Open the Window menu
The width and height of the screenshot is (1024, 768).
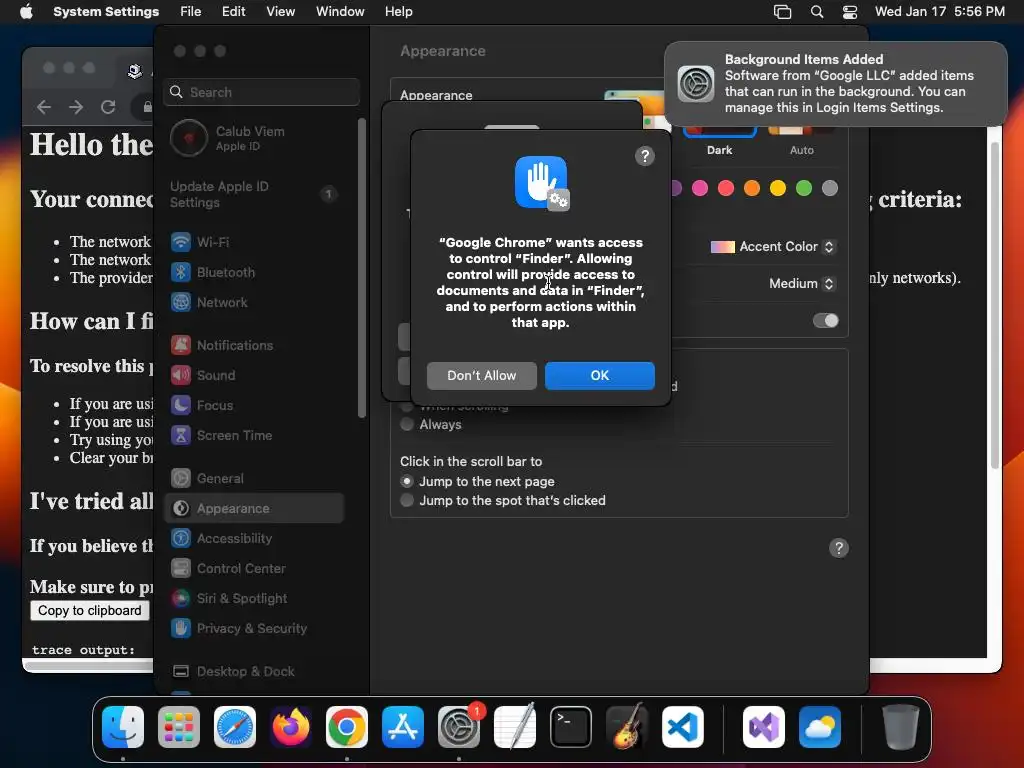(x=340, y=11)
